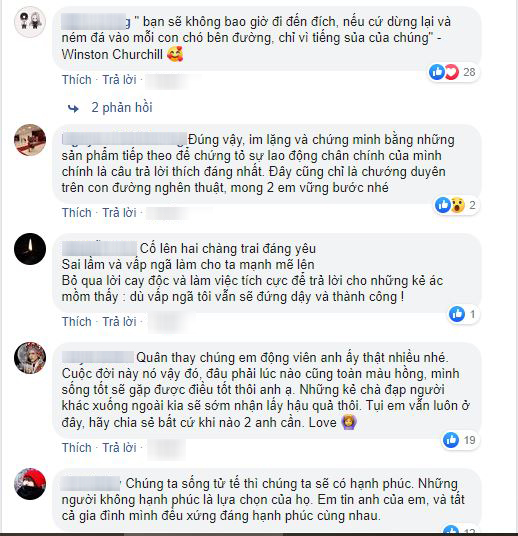518x536 pixels.
Task: Click Thích under the "Cố lên hai chàng trai" comment
Action: (77, 322)
